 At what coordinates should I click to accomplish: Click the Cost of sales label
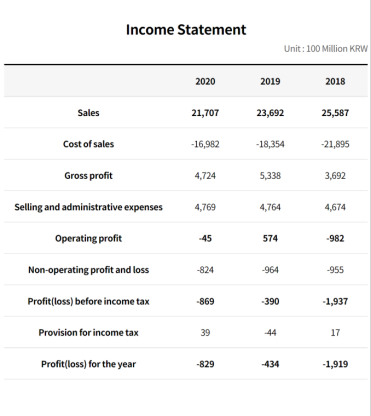(88, 144)
